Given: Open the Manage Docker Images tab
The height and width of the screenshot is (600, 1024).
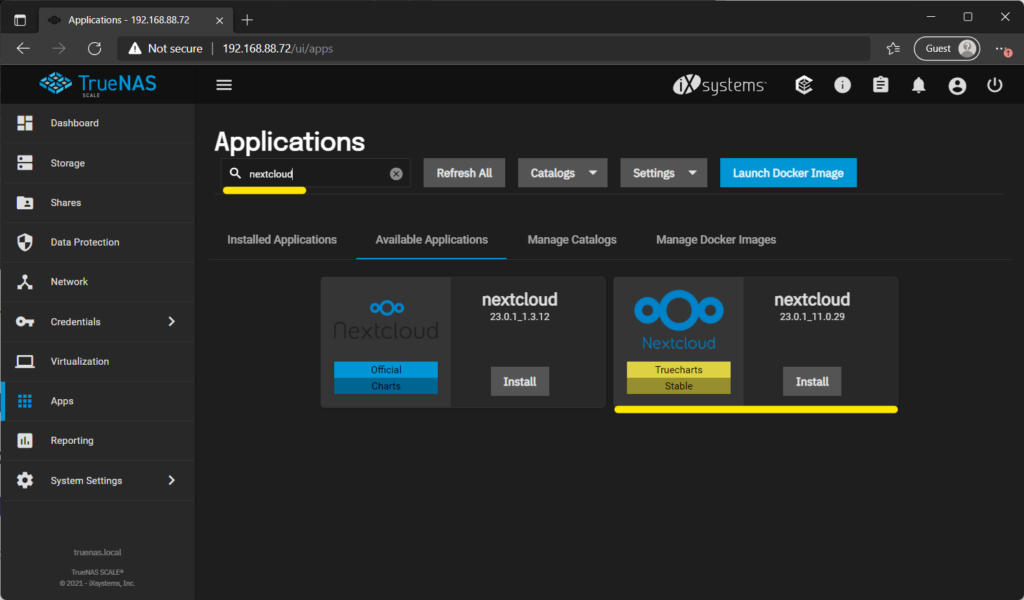Looking at the screenshot, I should click(716, 240).
